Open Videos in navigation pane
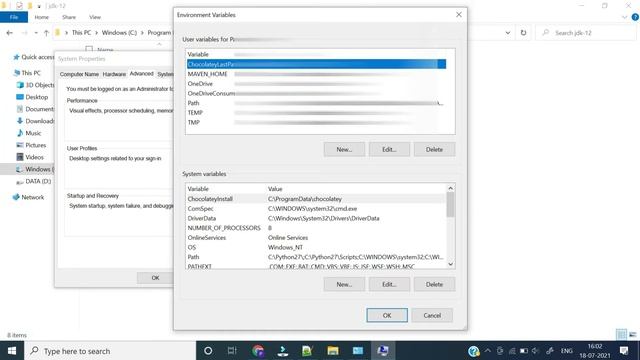The image size is (640, 360). tap(30, 157)
